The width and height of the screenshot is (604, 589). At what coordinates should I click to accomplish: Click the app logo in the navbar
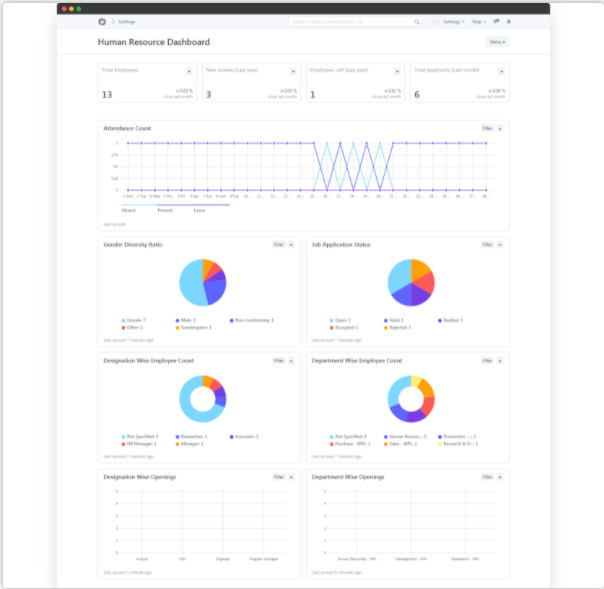[x=102, y=21]
